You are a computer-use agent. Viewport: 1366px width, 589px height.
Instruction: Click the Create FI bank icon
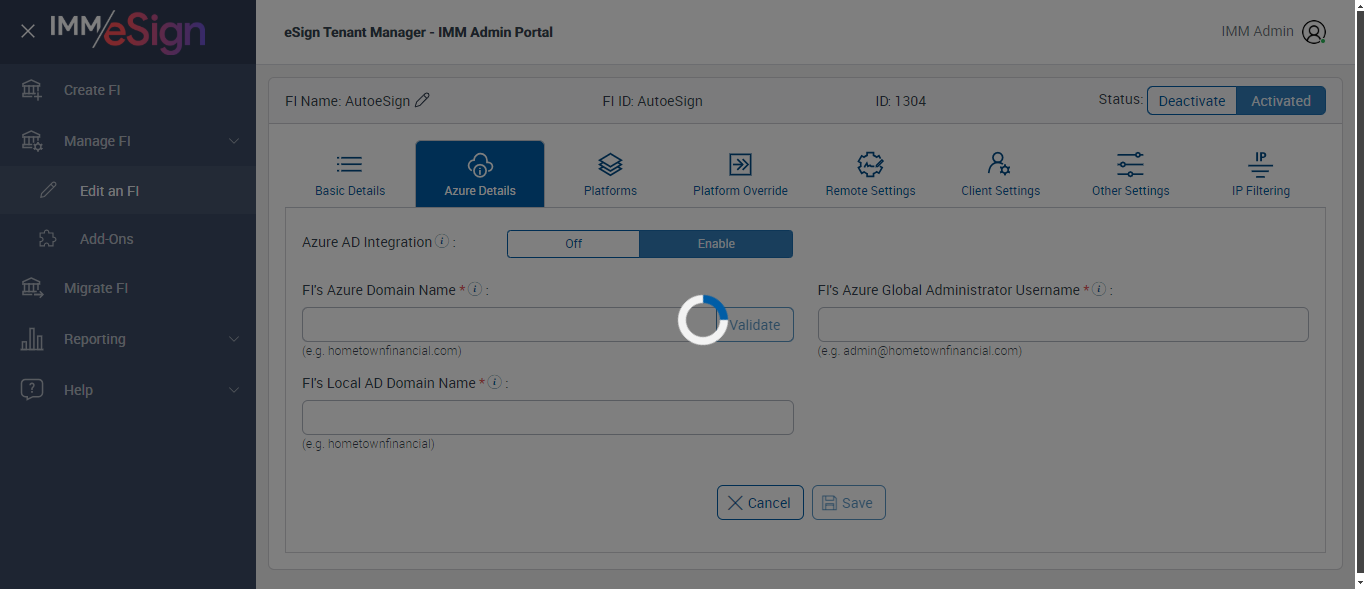coord(32,90)
